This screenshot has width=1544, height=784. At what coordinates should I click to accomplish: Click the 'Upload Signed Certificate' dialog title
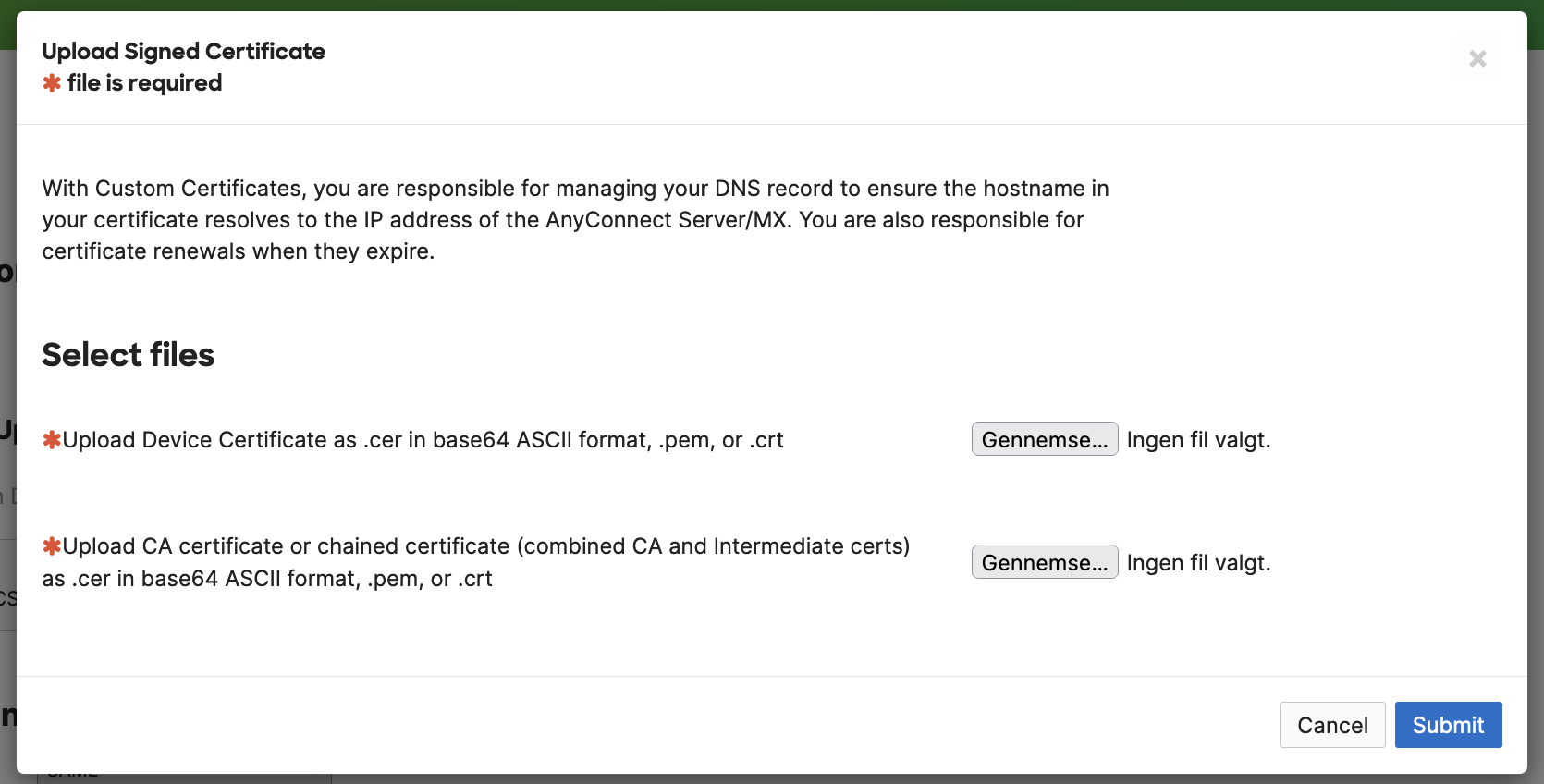point(184,52)
